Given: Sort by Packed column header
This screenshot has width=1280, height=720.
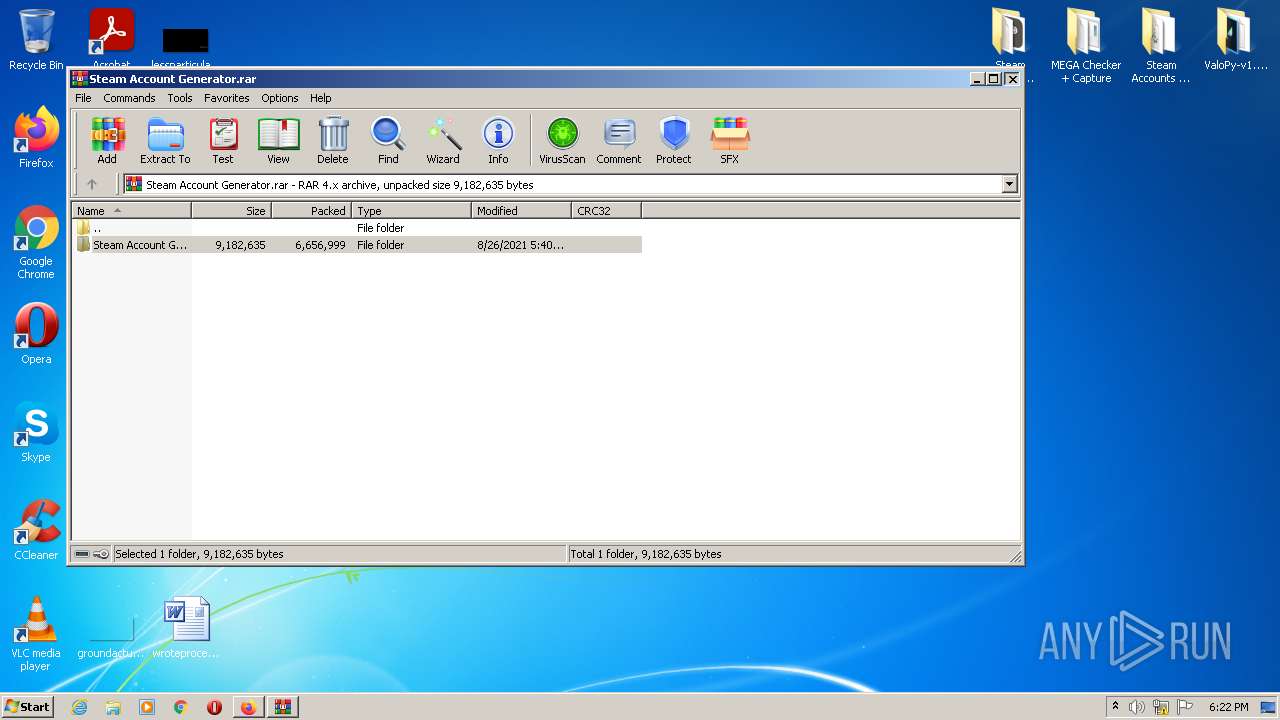Looking at the screenshot, I should tap(311, 210).
